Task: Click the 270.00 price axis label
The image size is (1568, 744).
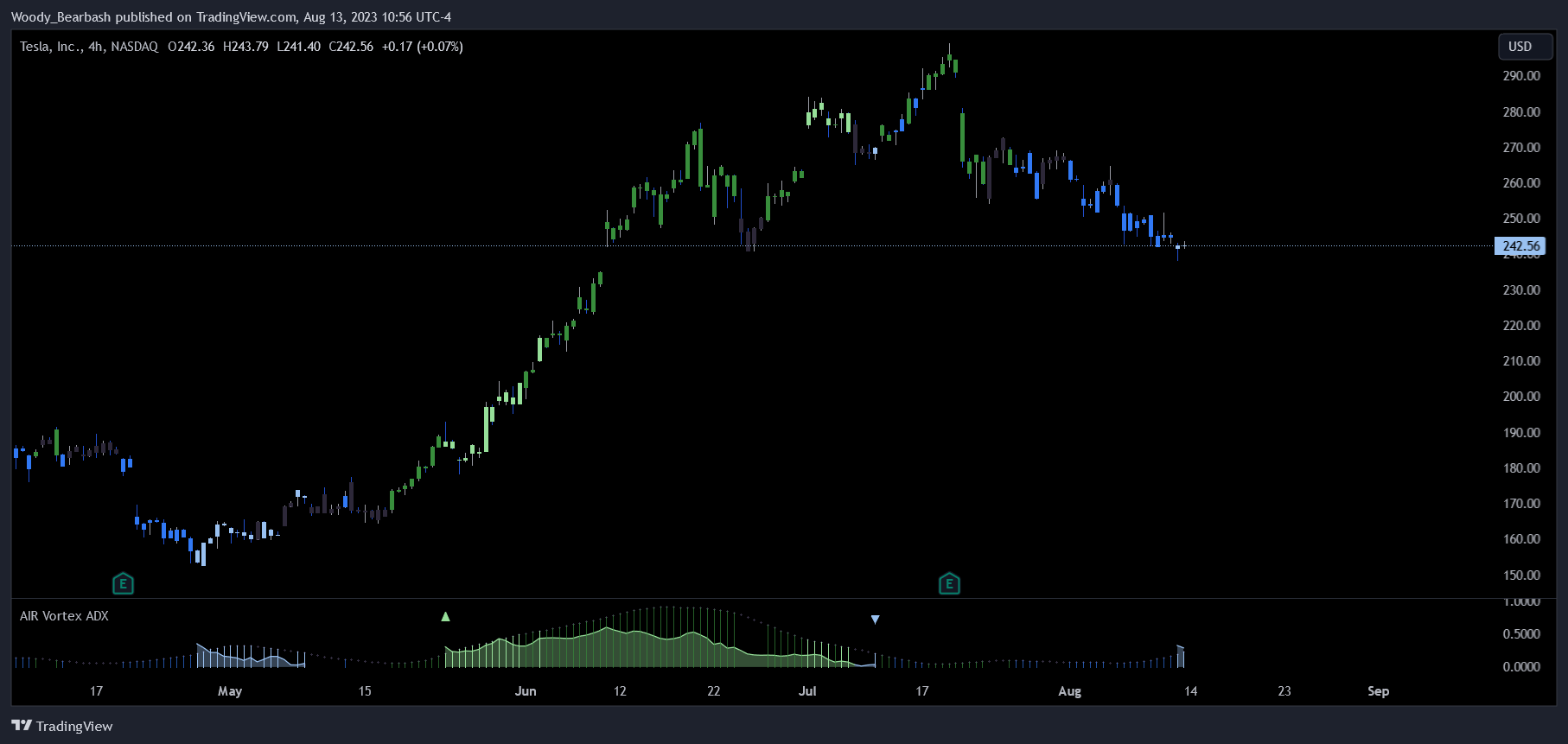Action: [1521, 148]
